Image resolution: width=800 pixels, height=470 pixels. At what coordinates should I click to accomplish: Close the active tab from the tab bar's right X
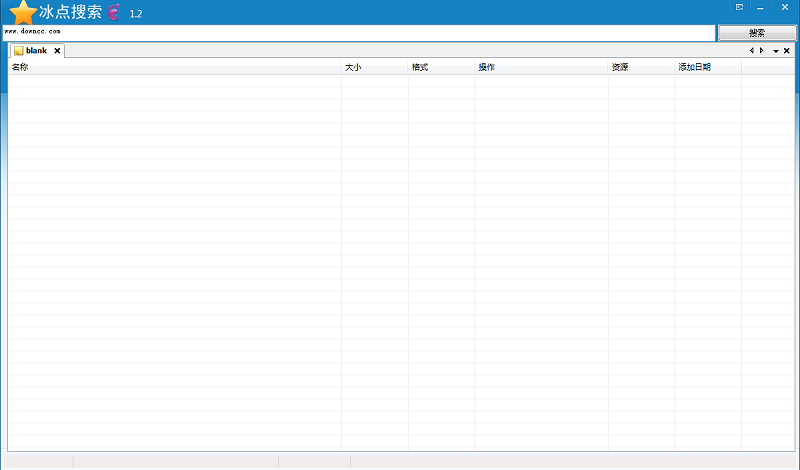click(x=787, y=51)
